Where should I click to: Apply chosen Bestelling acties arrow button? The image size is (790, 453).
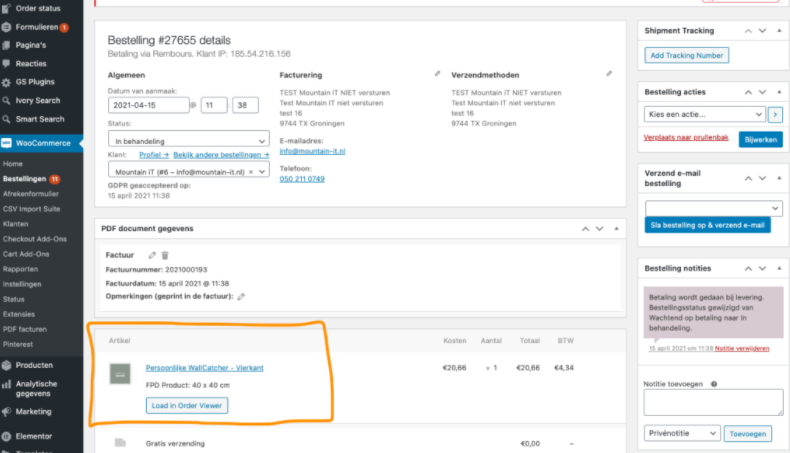pos(775,114)
